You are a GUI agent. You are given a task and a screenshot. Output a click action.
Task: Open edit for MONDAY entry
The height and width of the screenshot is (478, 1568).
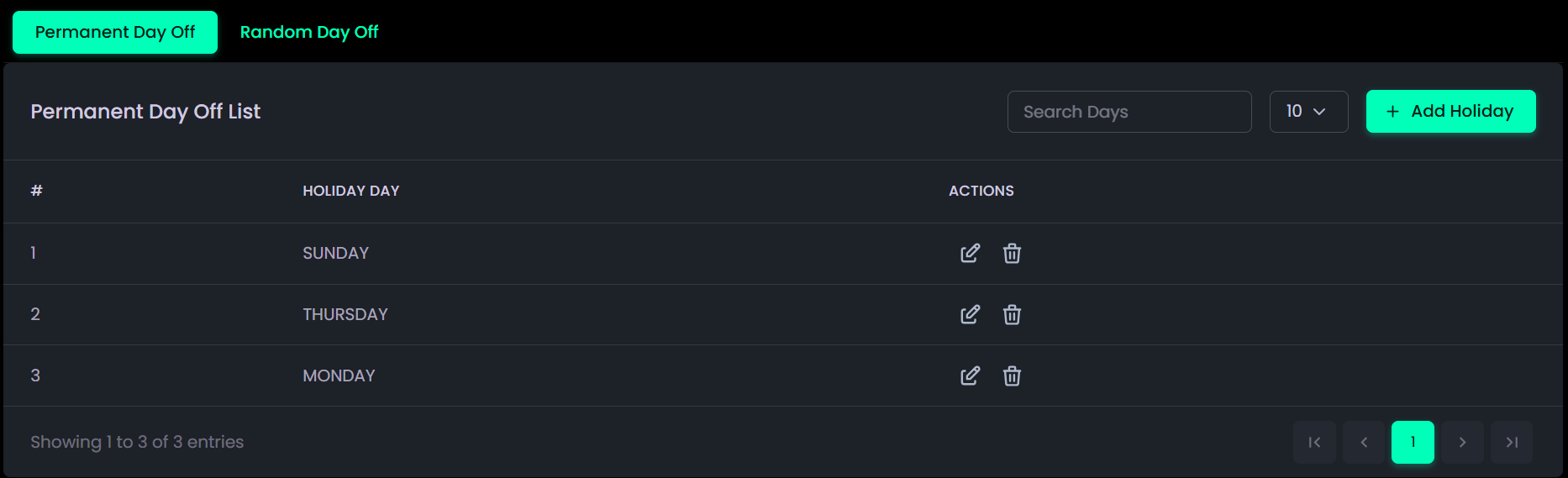[x=970, y=376]
